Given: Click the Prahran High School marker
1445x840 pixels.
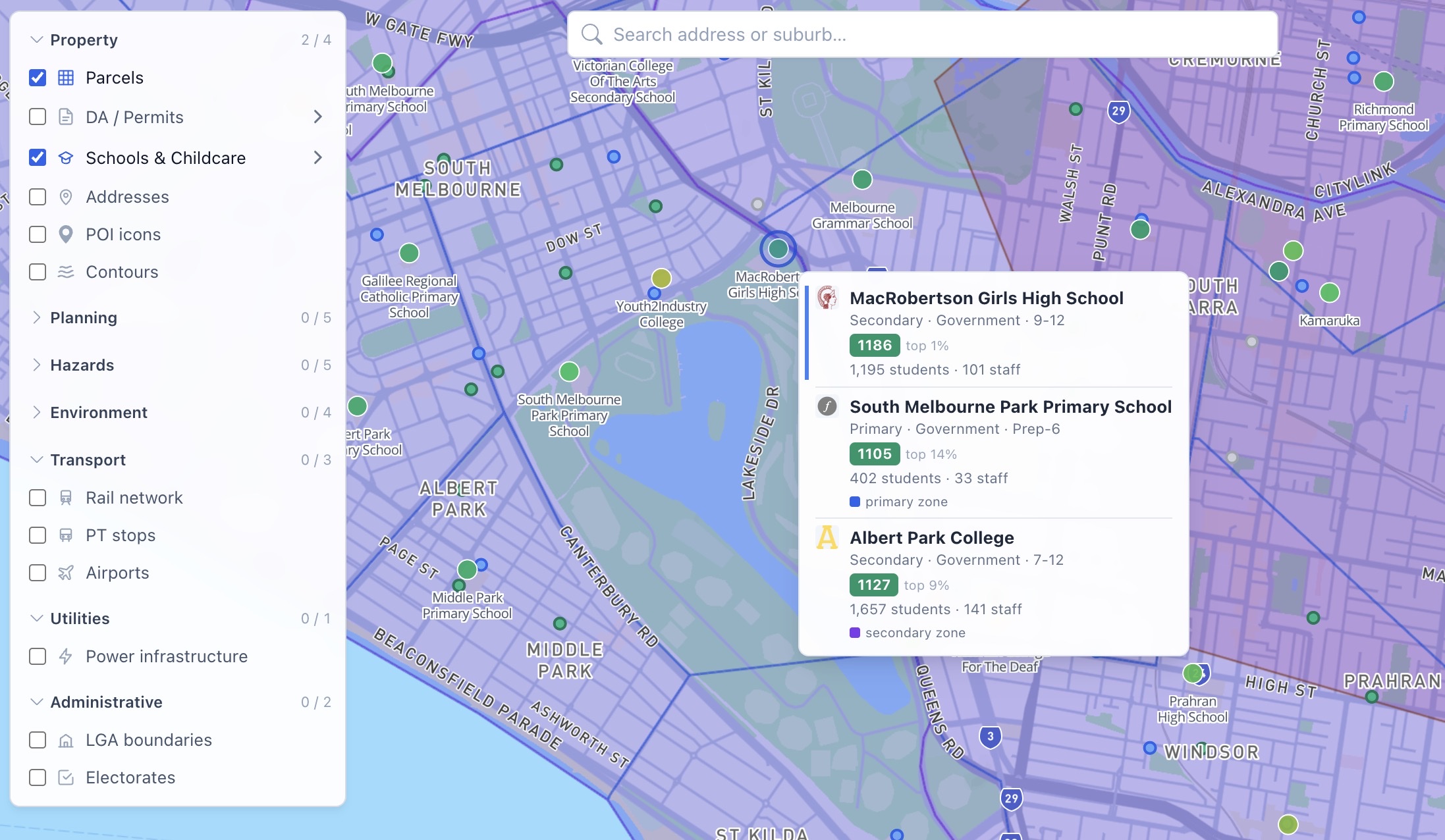Looking at the screenshot, I should (1193, 673).
